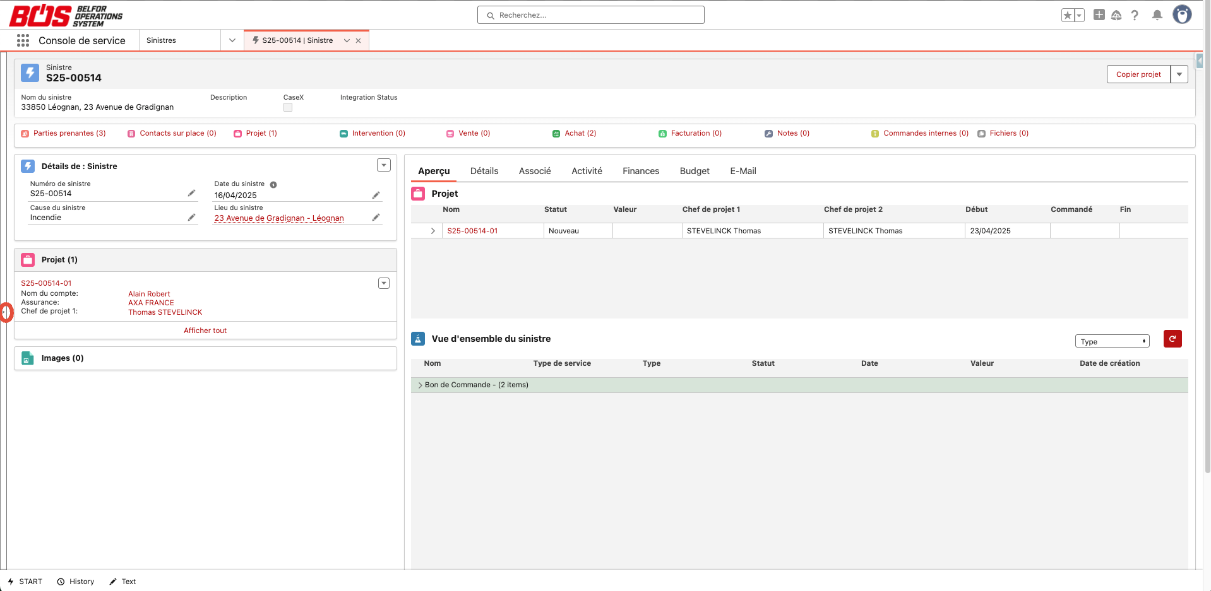Switch to the Détails tab
This screenshot has width=1211, height=591.
click(484, 171)
